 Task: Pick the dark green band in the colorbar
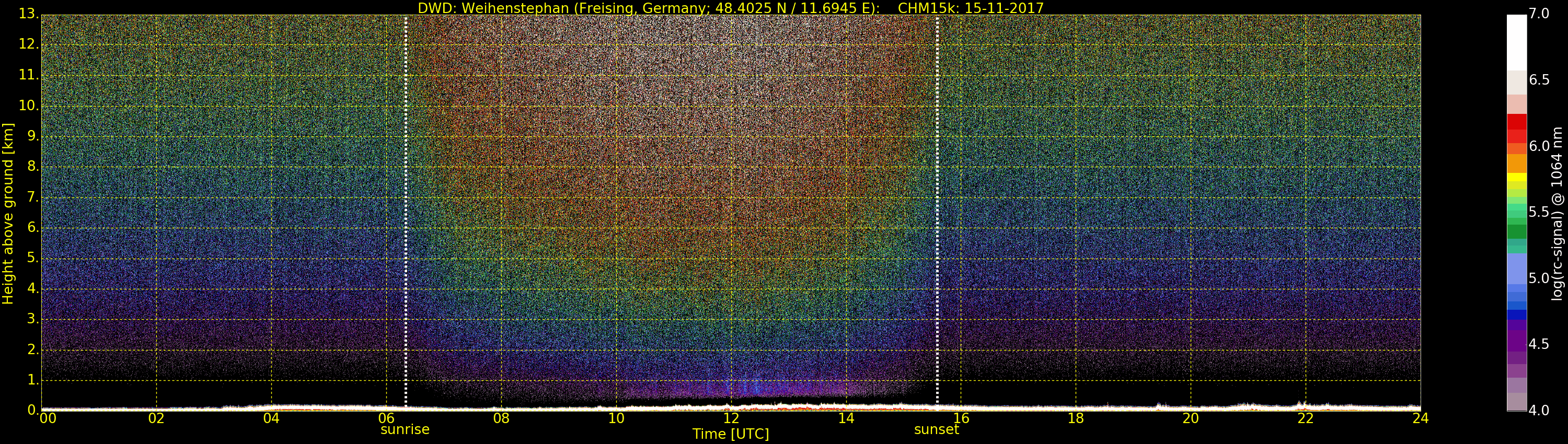1516,232
